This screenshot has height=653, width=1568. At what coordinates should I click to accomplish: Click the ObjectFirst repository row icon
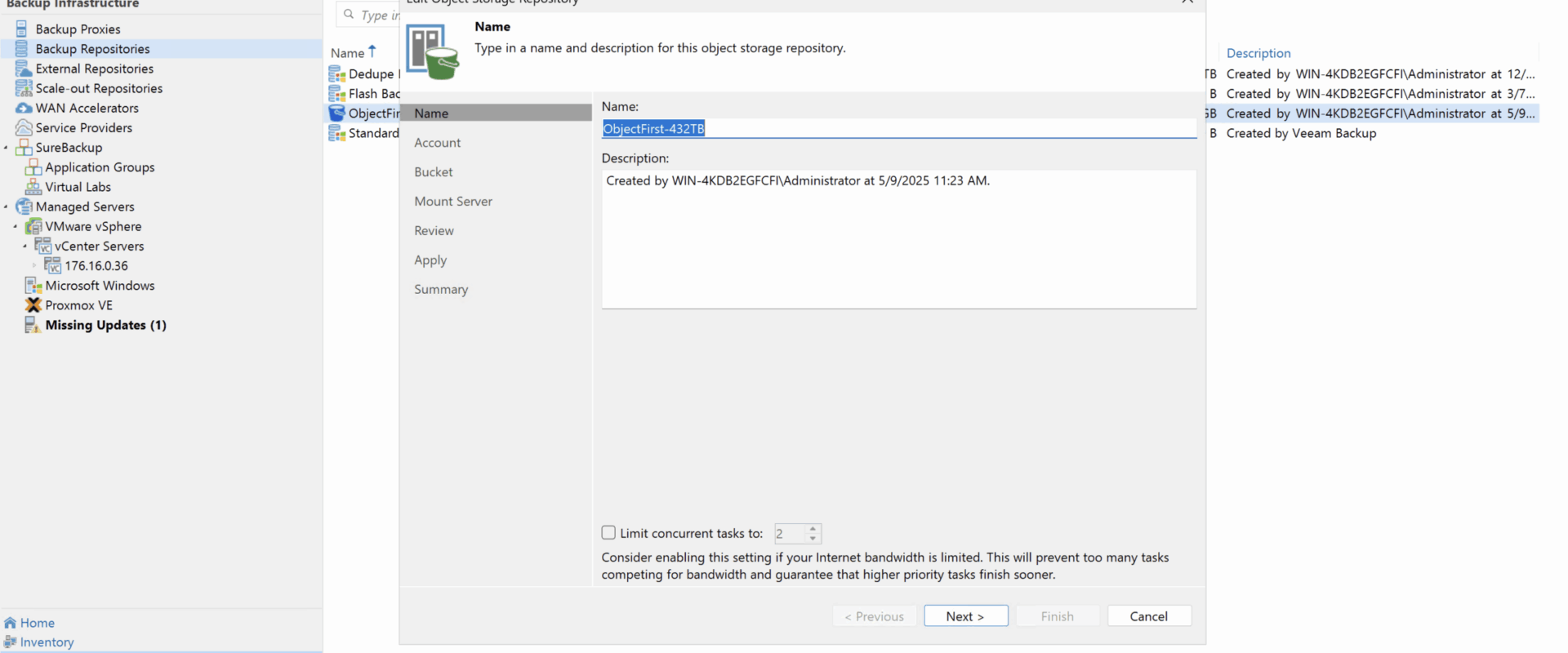click(336, 113)
